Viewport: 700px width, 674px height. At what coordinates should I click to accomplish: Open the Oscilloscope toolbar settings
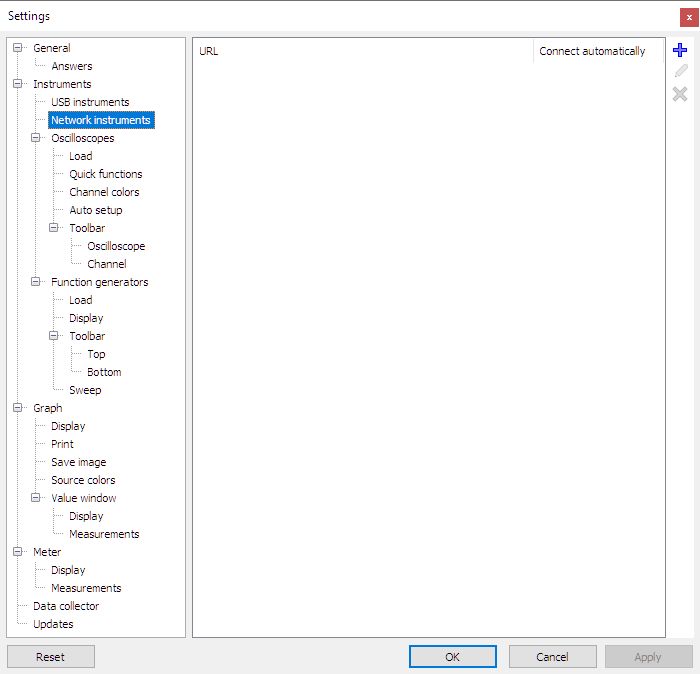(116, 246)
